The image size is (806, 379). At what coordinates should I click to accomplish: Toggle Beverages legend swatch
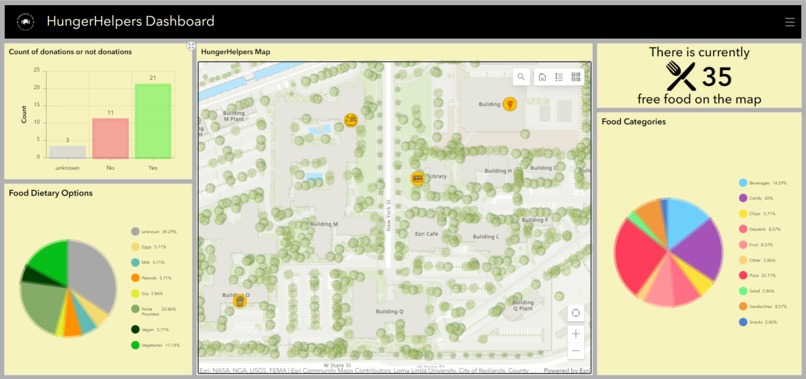click(x=743, y=183)
